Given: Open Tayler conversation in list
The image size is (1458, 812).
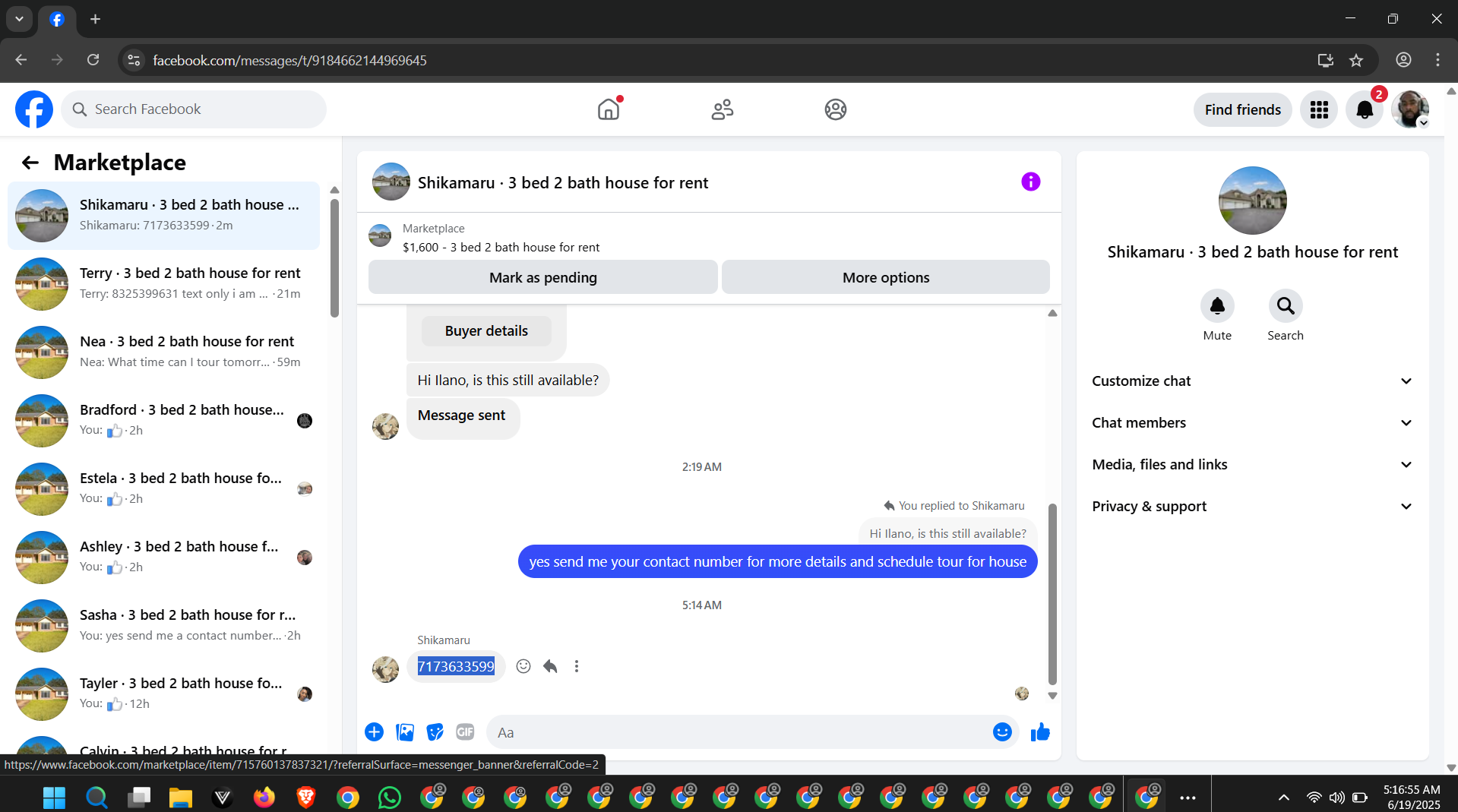Looking at the screenshot, I should point(163,694).
